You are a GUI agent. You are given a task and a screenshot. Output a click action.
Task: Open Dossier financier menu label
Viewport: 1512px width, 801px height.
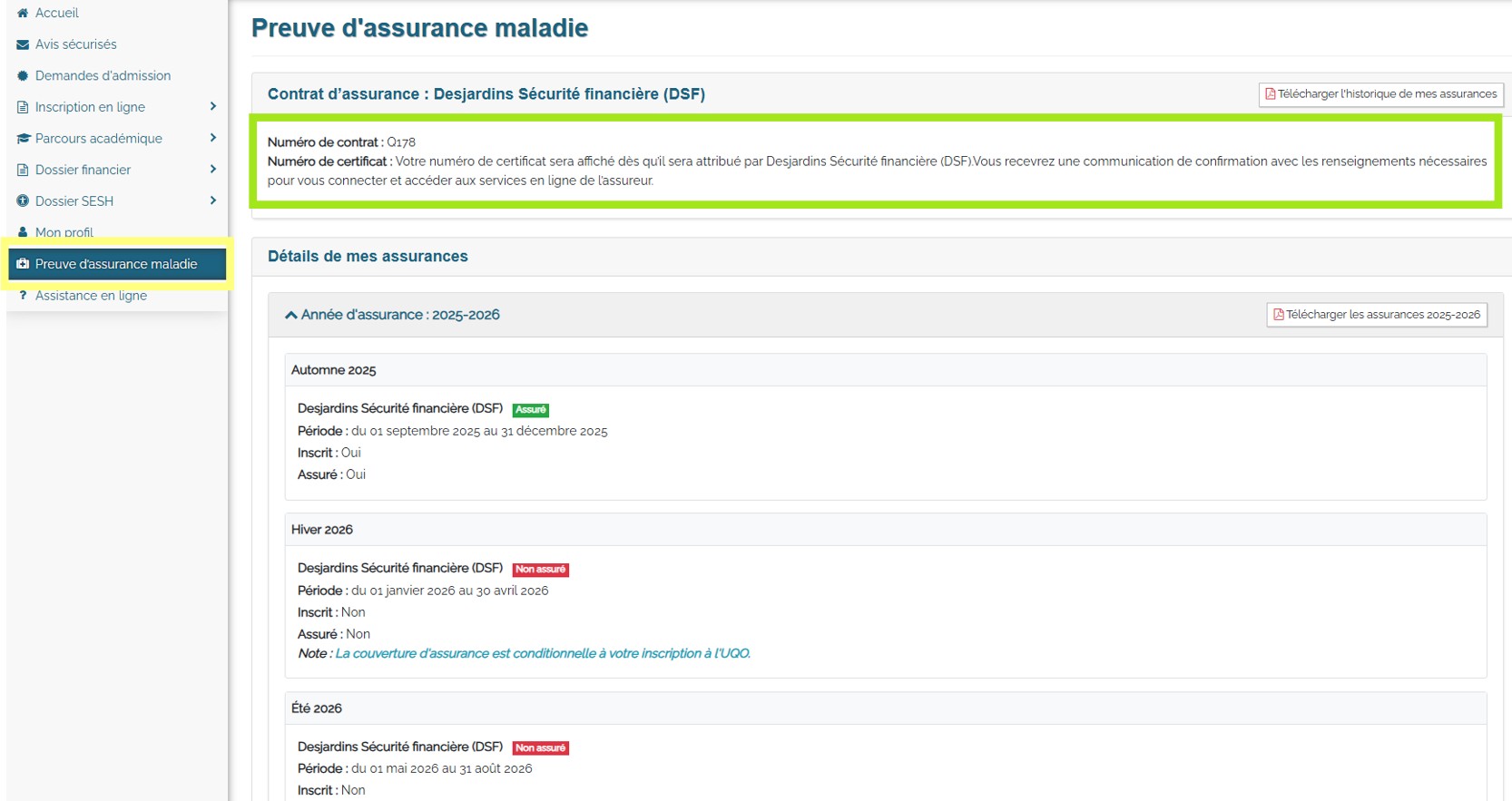(x=83, y=170)
